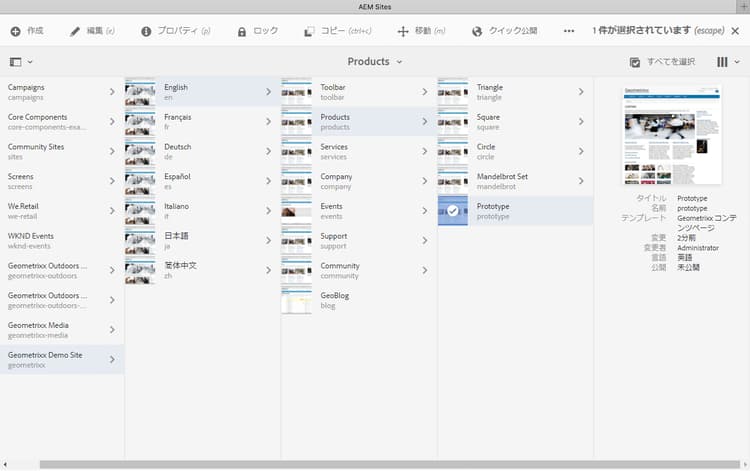Click the Move arrows icon
750x471 pixels.
pos(403,32)
